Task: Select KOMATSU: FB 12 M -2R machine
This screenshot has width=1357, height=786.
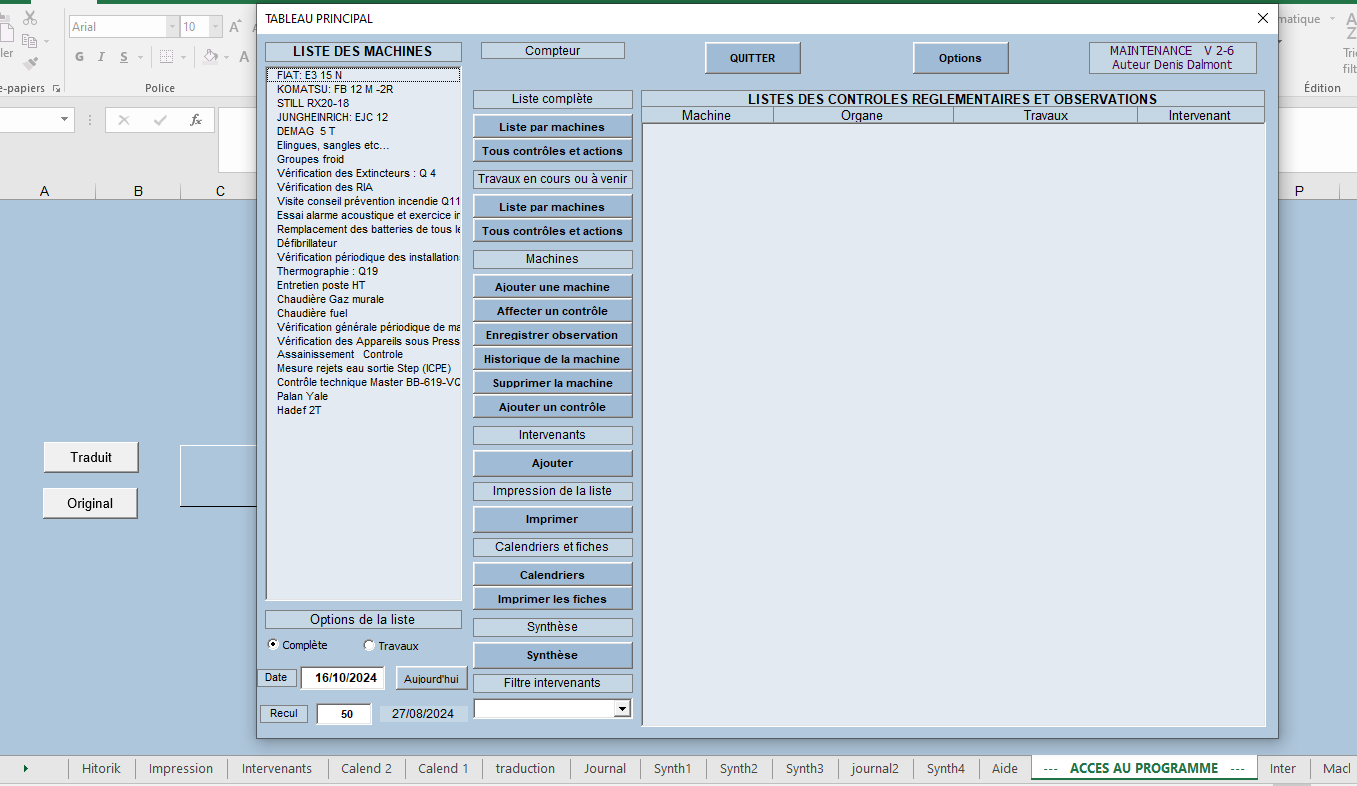Action: click(364, 89)
